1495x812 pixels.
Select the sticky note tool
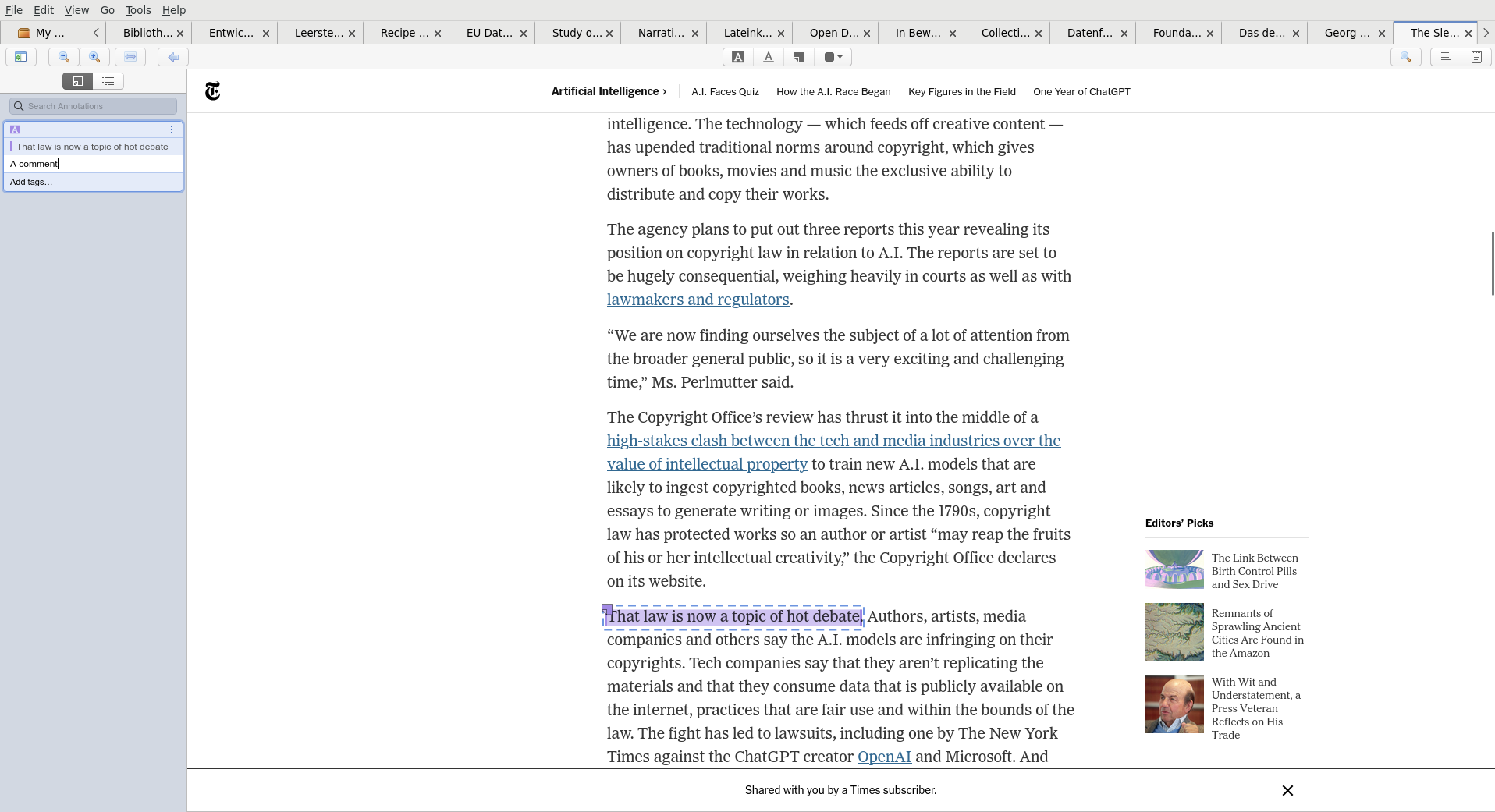[799, 57]
